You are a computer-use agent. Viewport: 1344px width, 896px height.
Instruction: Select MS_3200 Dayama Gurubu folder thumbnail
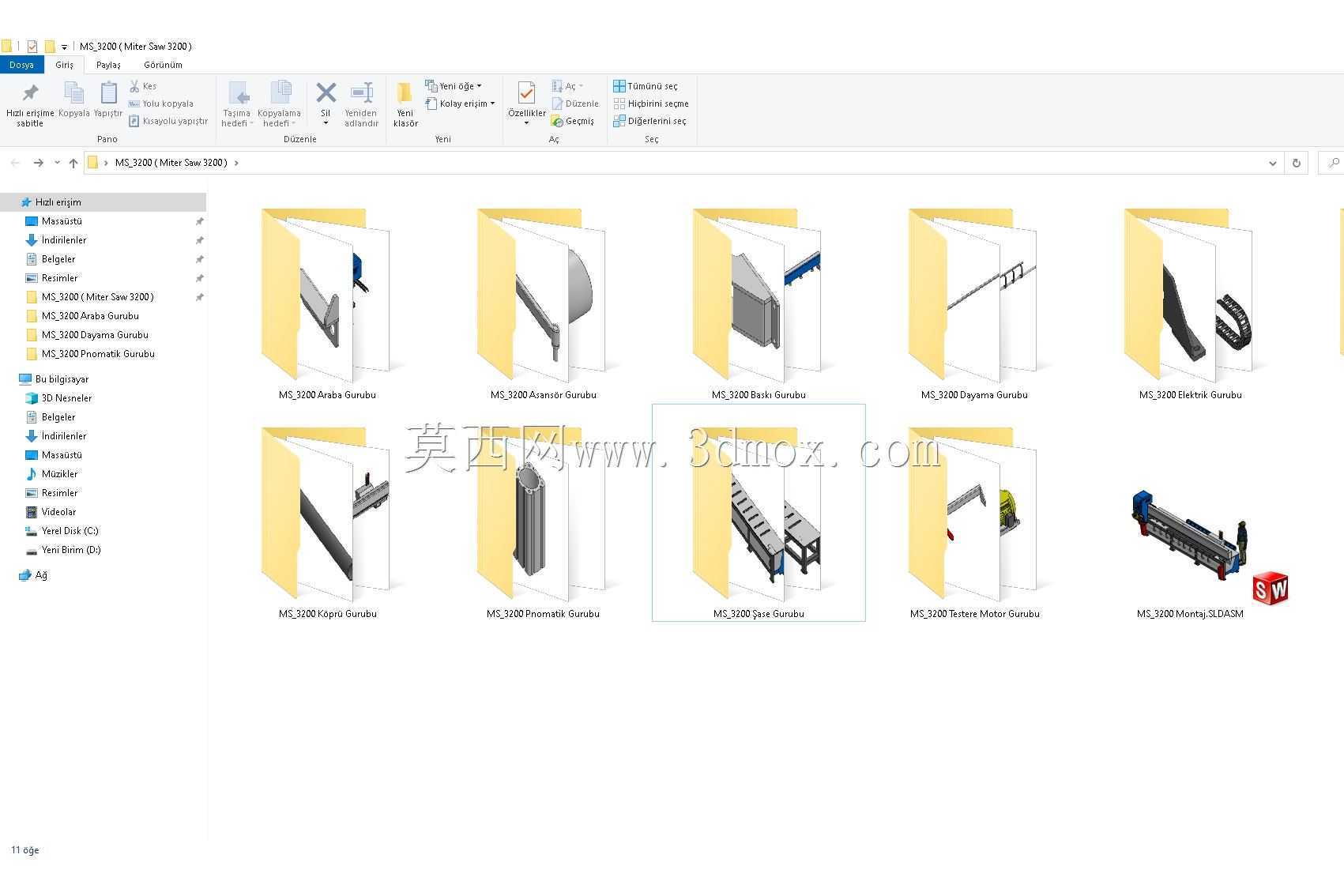coord(973,294)
